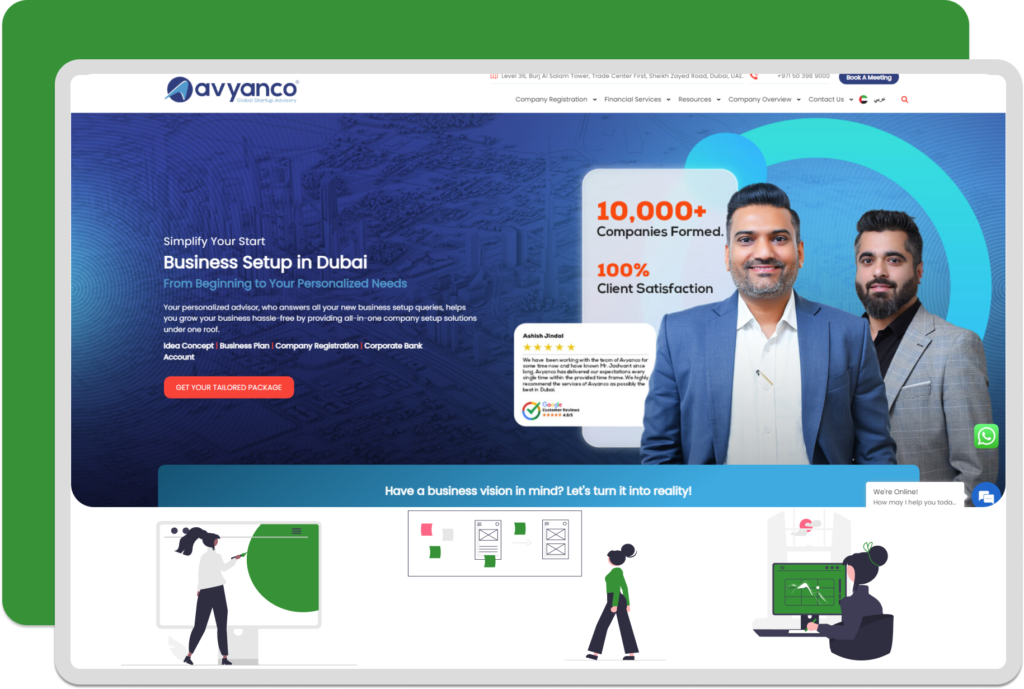
Task: Open the Contact Us menu item
Action: point(830,100)
